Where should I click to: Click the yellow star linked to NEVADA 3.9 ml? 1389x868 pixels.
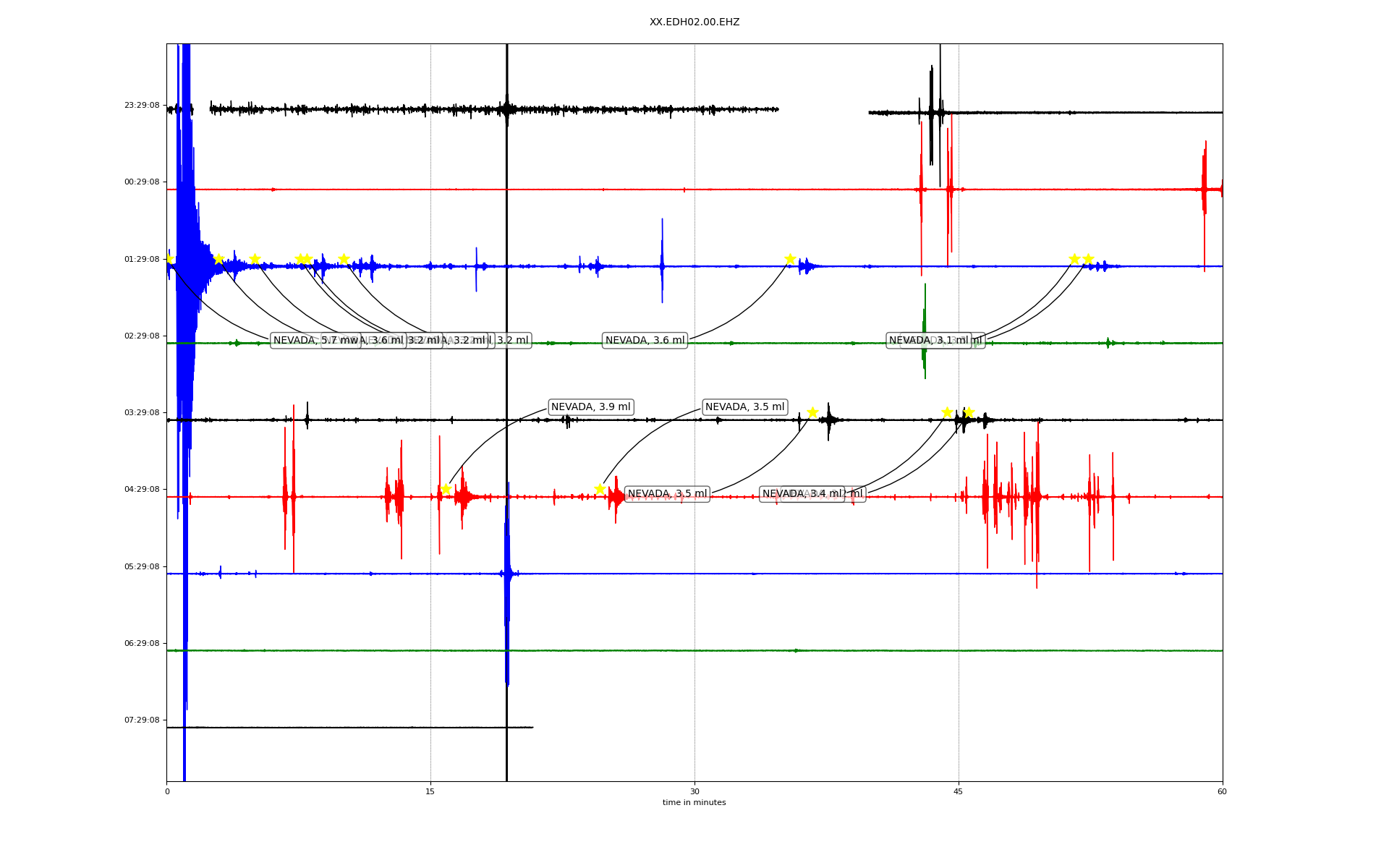(x=446, y=489)
